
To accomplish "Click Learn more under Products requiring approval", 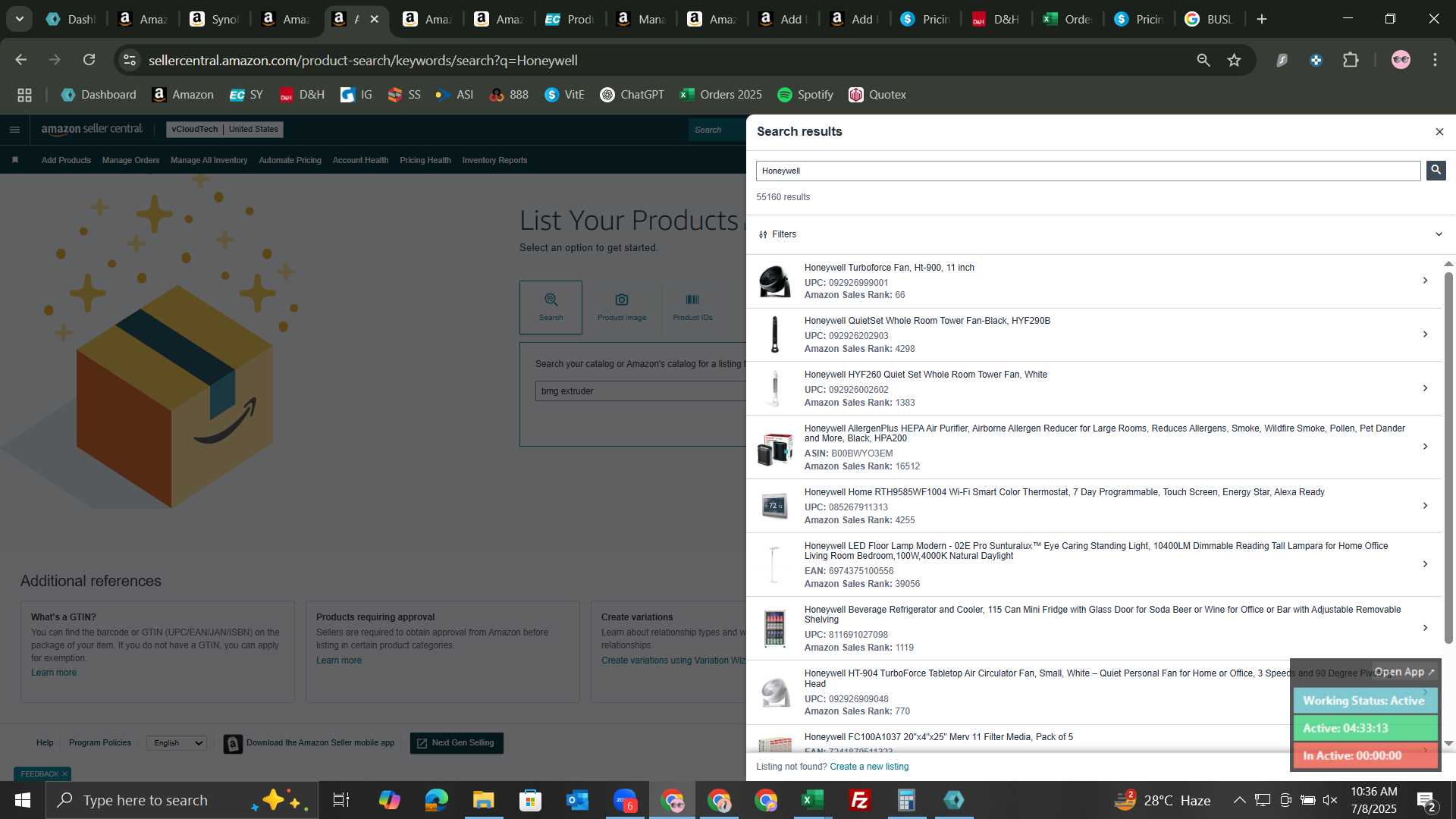I will click(x=339, y=661).
